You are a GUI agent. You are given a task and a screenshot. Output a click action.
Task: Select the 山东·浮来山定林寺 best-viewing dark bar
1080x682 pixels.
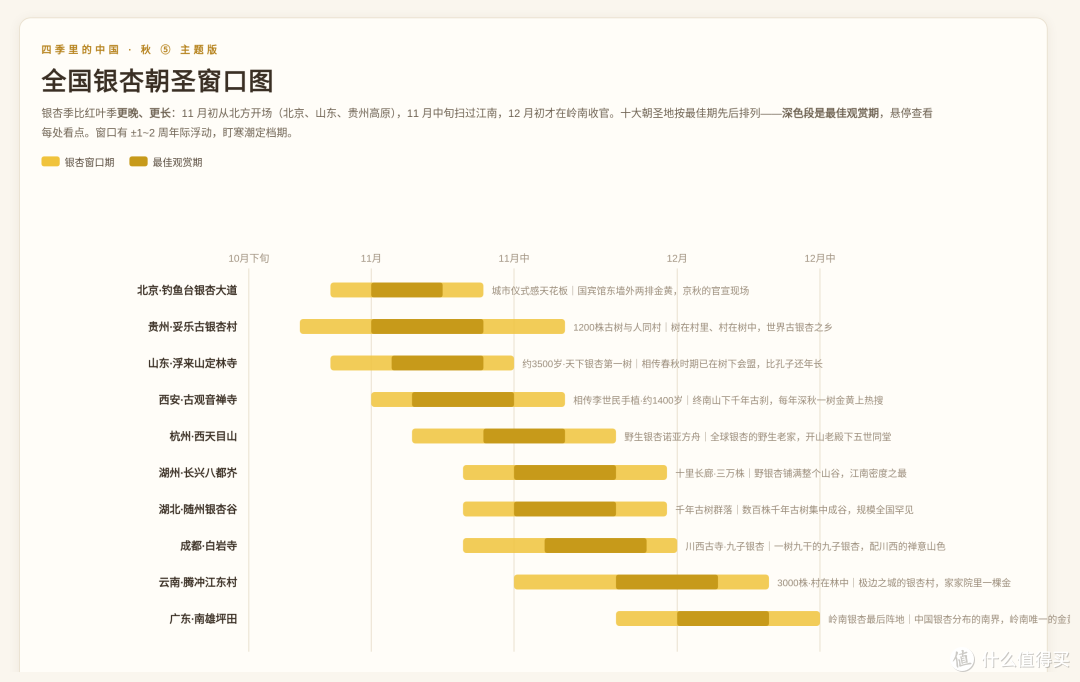point(437,363)
